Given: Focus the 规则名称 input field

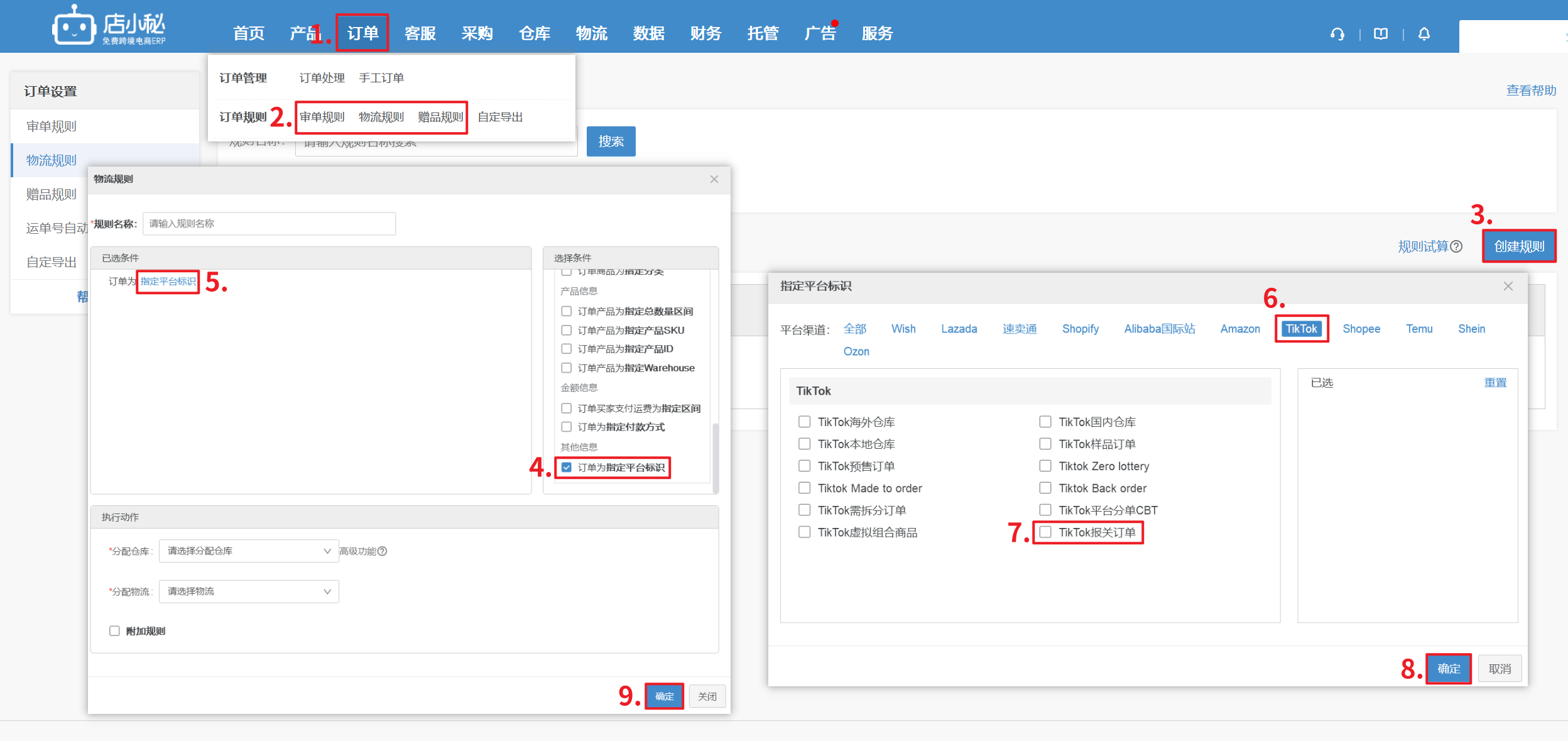Looking at the screenshot, I should pos(269,224).
